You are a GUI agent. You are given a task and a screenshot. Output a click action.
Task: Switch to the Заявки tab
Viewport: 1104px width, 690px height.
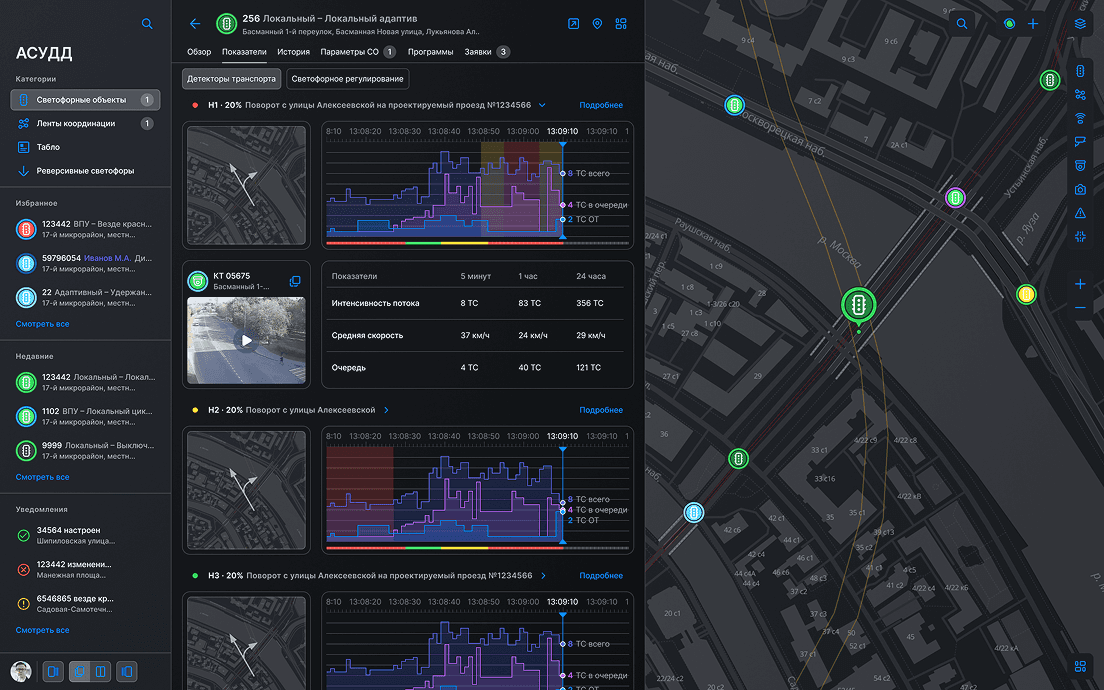(478, 52)
